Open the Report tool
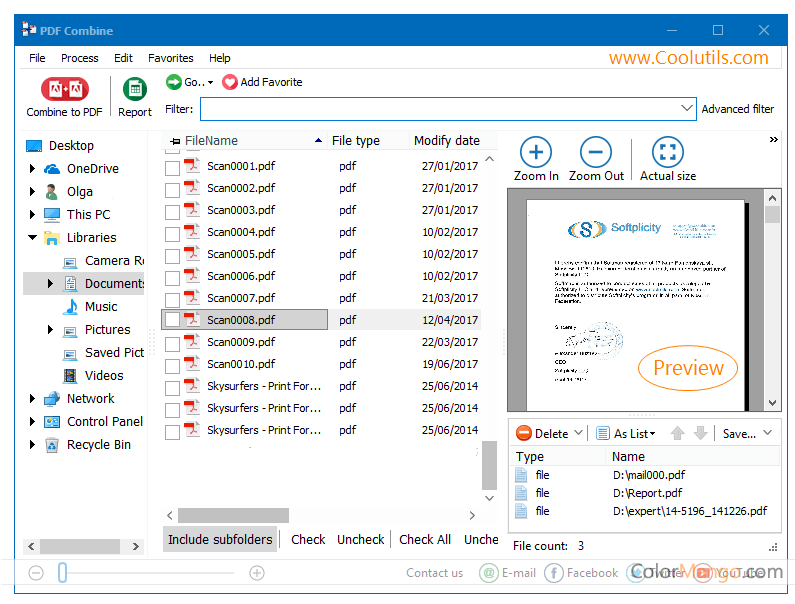The width and height of the screenshot is (795, 604). (x=135, y=89)
